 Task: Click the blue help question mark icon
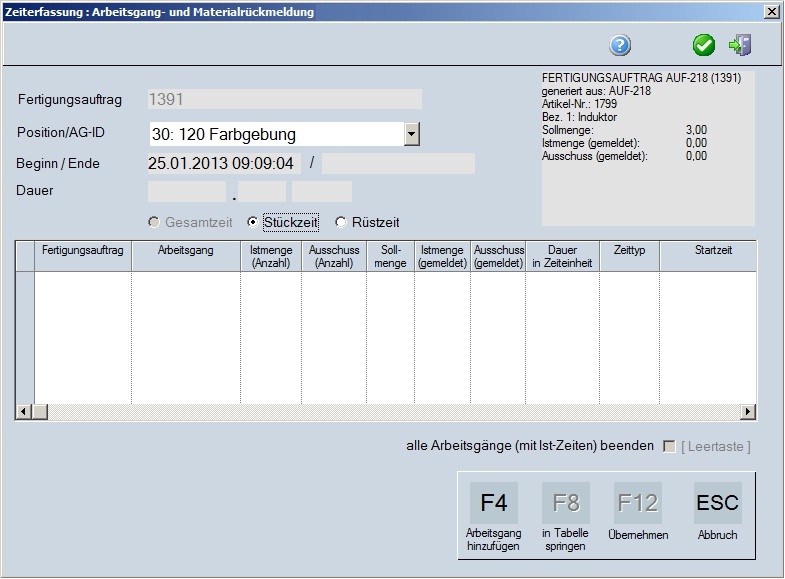point(621,45)
